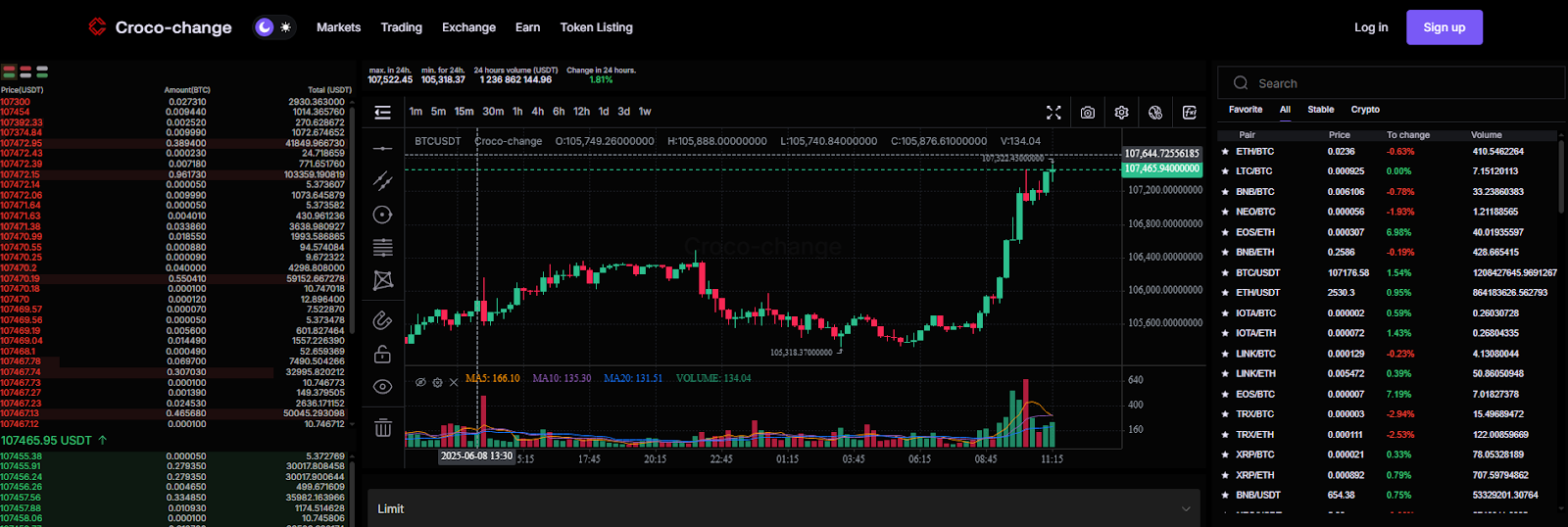Open chart settings gear
1568x527 pixels.
pyautogui.click(x=1122, y=113)
